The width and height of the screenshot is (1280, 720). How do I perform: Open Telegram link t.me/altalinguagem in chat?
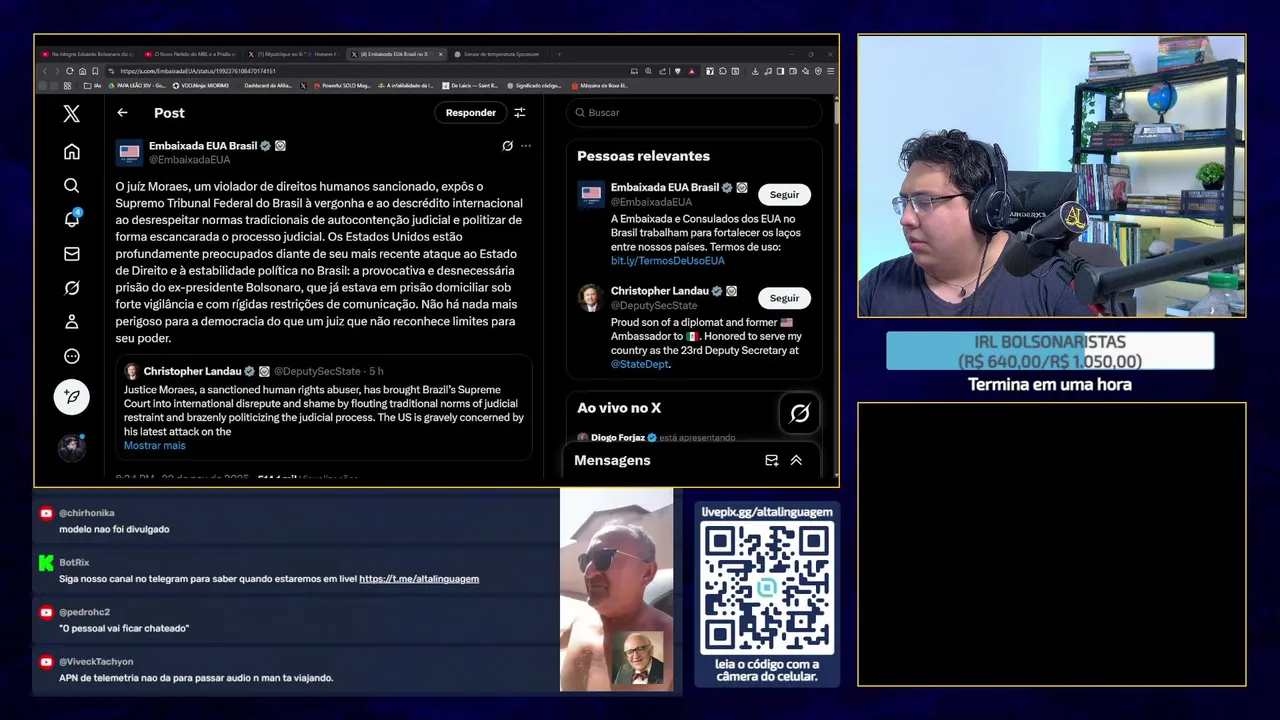pos(419,579)
